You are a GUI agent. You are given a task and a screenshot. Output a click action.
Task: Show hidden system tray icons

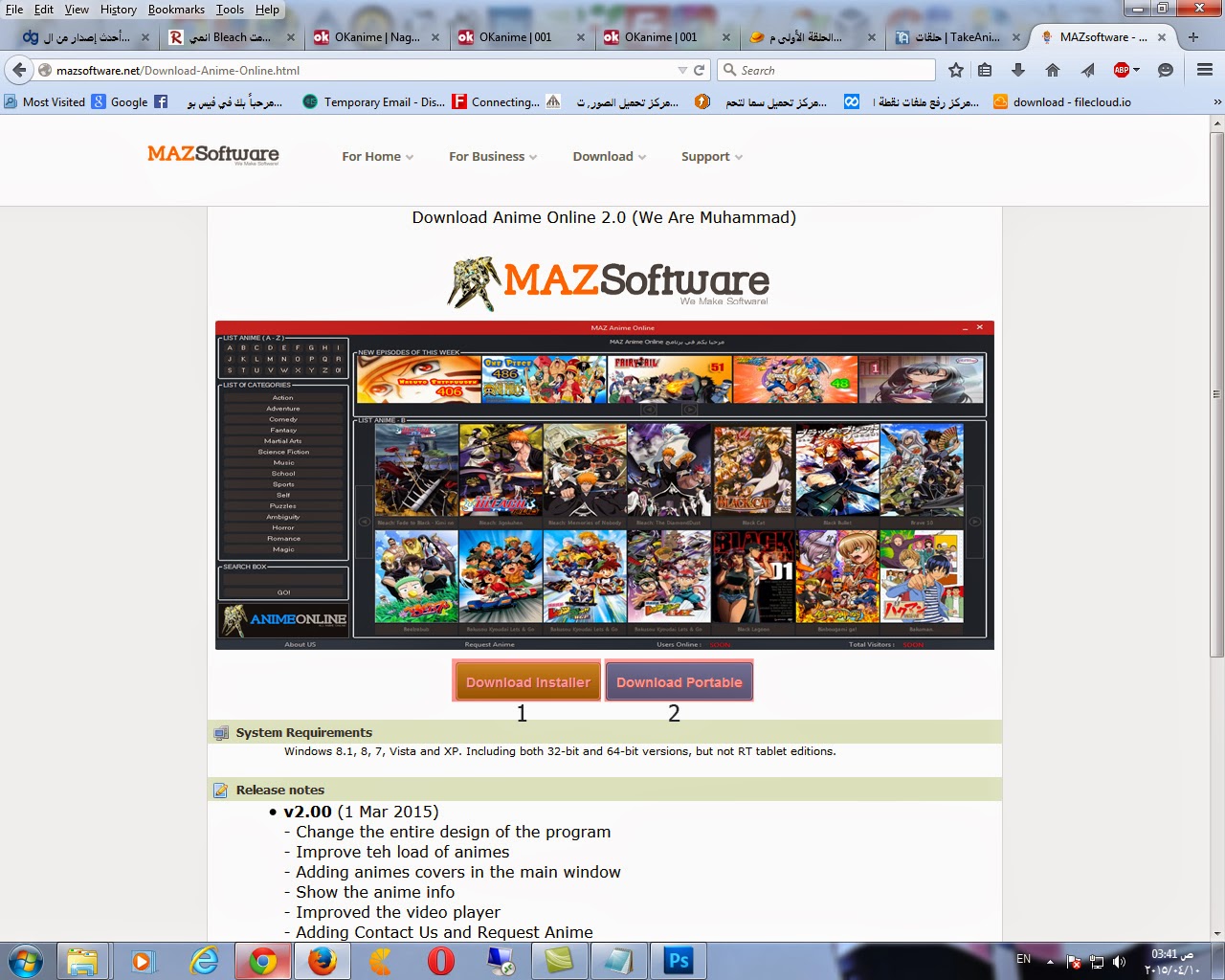1050,962
